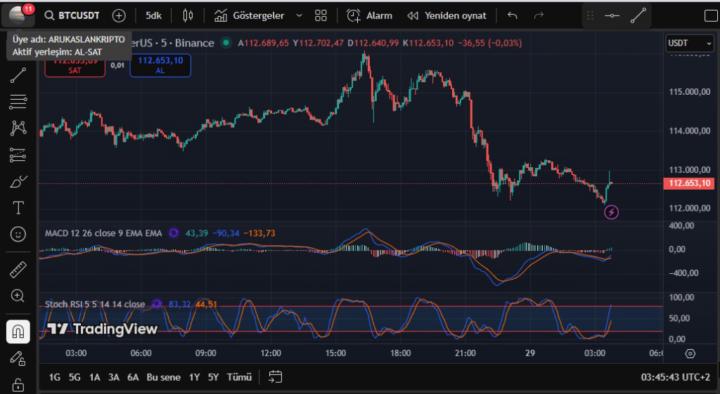Toggle magnet mode for drawings

(18, 332)
